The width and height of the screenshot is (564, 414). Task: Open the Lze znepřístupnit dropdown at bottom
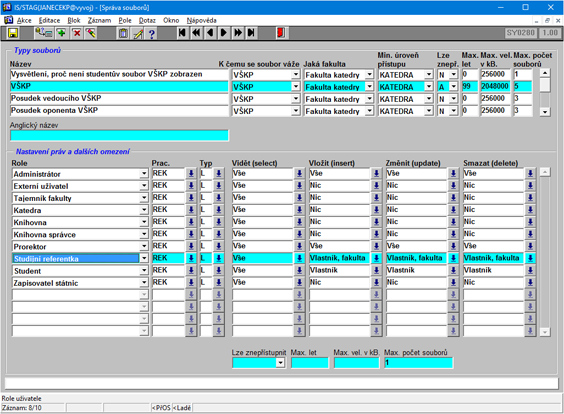coord(280,363)
